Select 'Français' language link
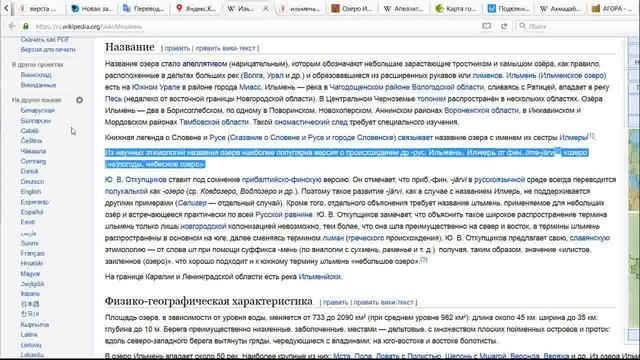 pos(32,253)
